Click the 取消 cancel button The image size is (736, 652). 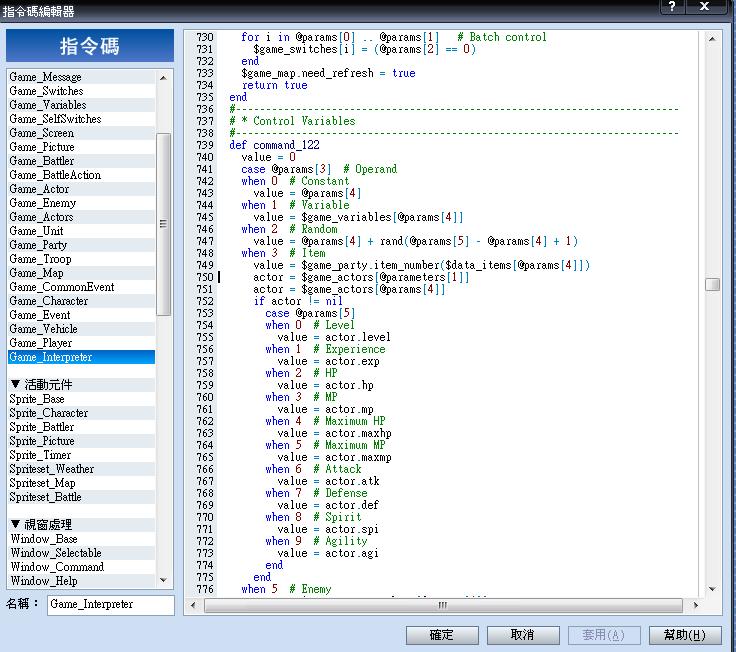click(x=523, y=635)
